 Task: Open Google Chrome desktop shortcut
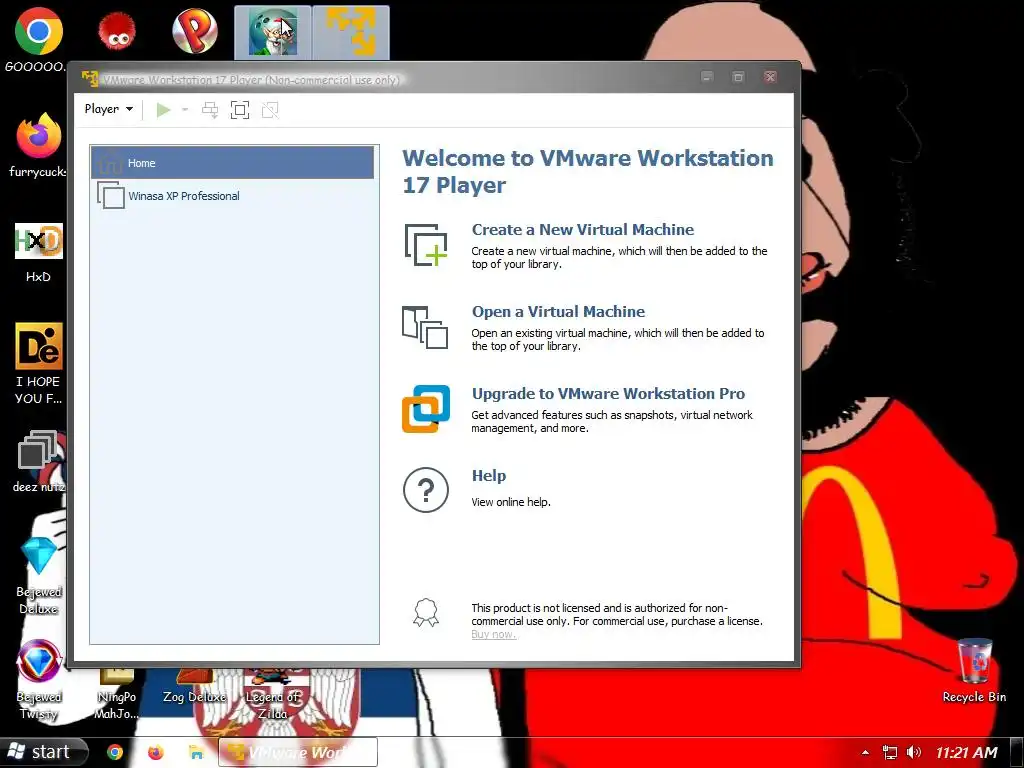click(x=39, y=39)
